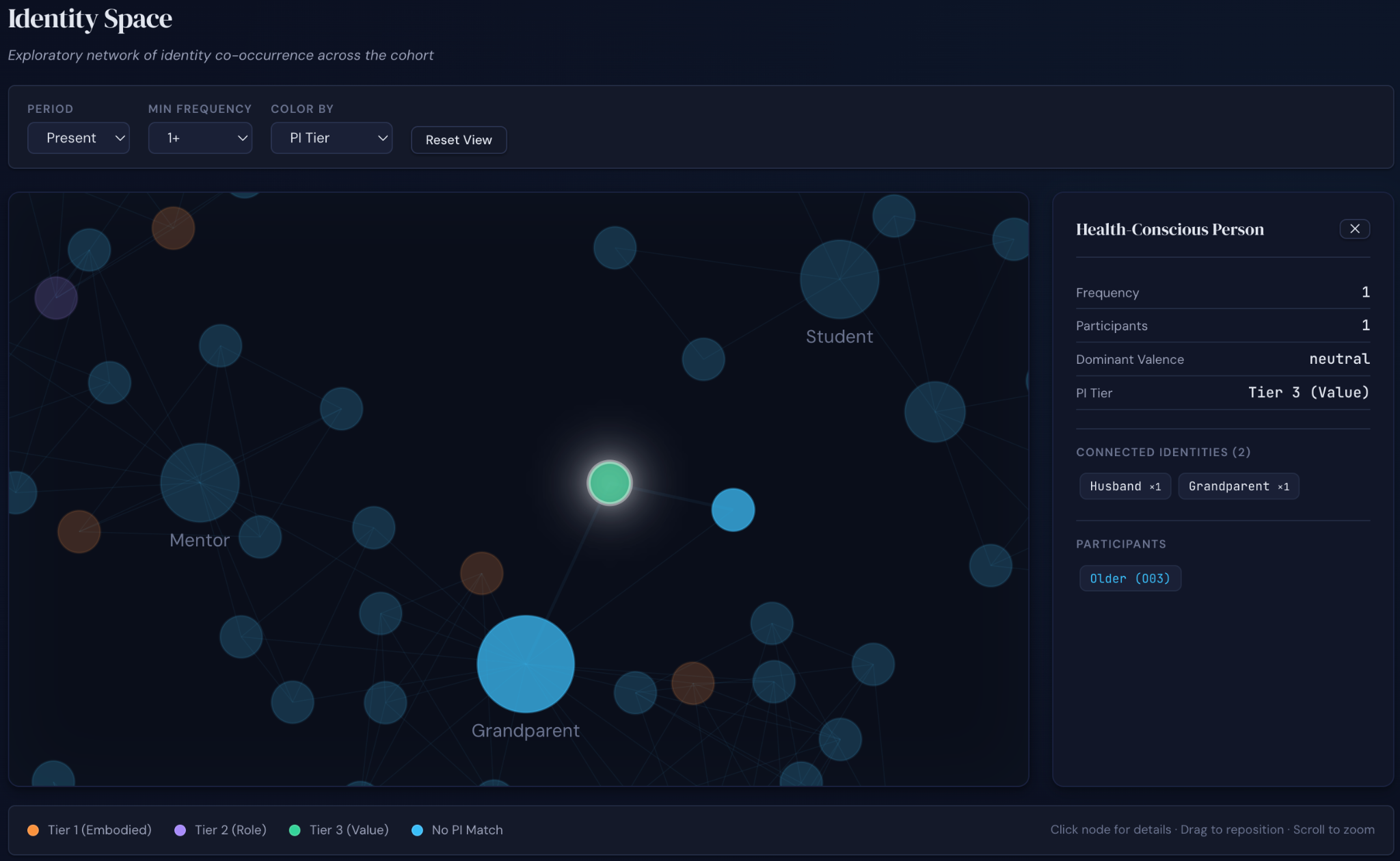Click the Dominant Valence neutral value
The width and height of the screenshot is (1400, 861).
(1339, 359)
